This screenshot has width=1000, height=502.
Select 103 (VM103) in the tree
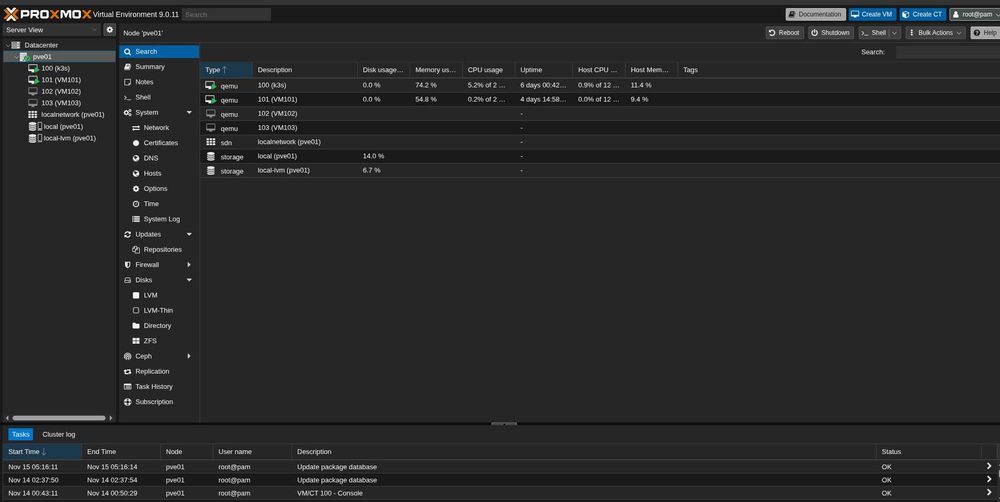pos(61,103)
